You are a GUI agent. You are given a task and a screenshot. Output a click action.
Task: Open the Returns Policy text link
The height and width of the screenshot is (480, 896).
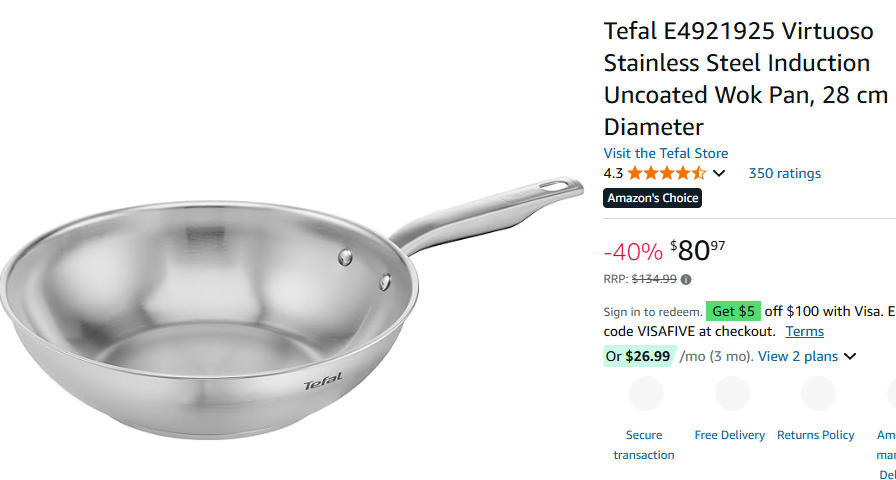pos(816,435)
